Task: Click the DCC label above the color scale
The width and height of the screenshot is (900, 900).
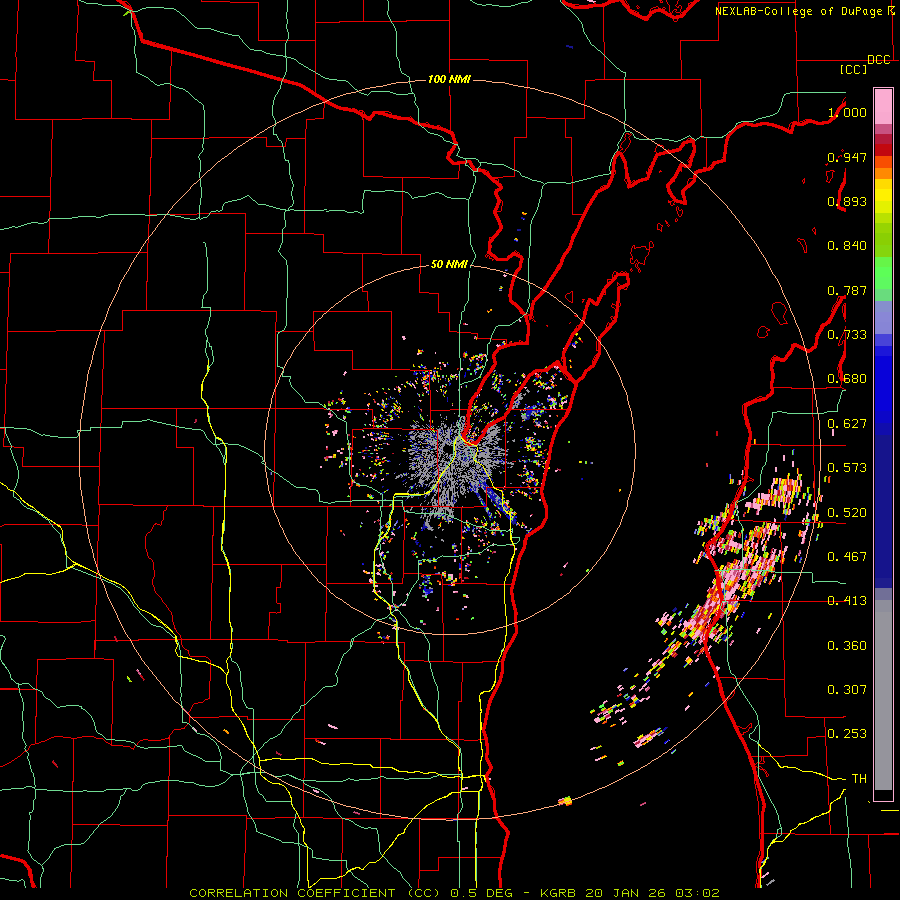Action: [878, 60]
